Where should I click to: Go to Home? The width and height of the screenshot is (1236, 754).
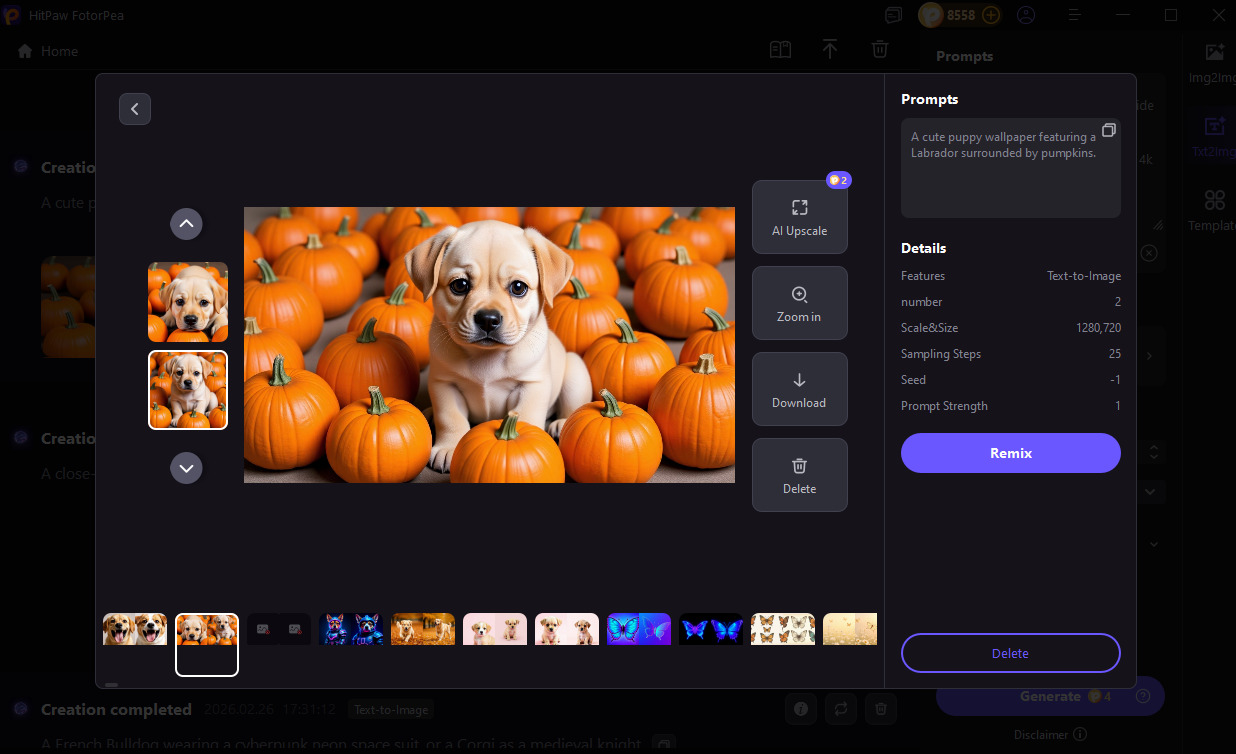tap(46, 50)
